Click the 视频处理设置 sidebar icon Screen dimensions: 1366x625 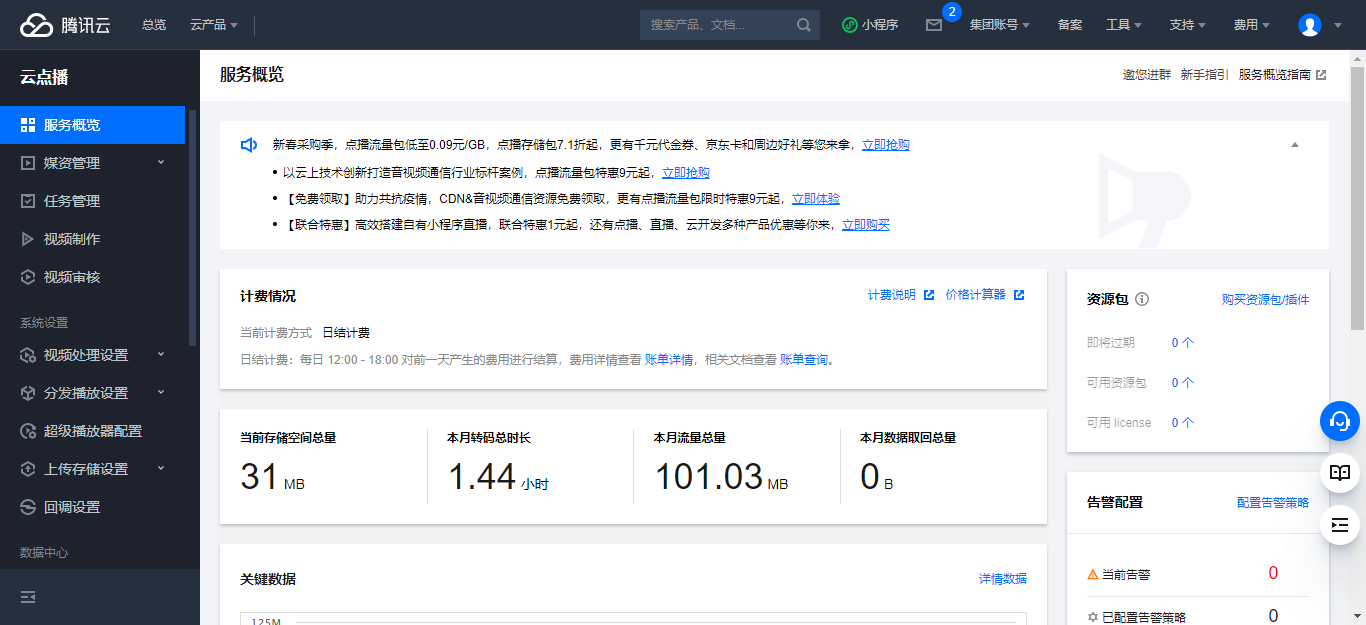[28, 355]
